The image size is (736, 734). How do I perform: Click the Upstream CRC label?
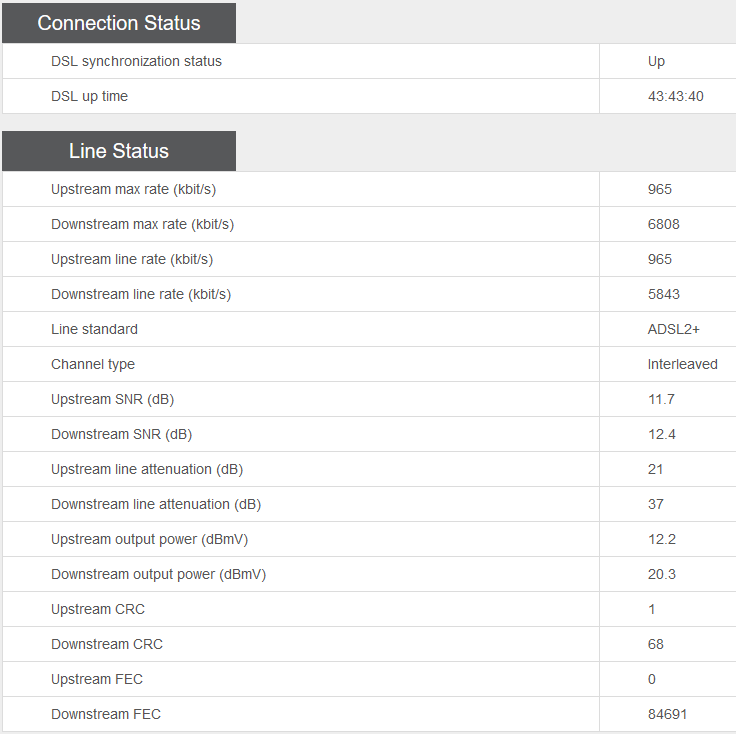pyautogui.click(x=98, y=609)
